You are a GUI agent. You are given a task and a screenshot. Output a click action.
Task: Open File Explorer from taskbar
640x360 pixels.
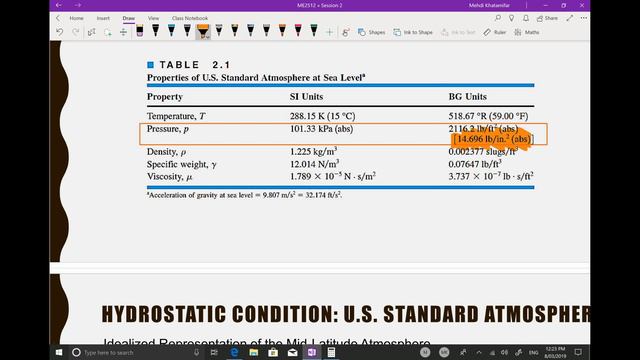tap(254, 352)
